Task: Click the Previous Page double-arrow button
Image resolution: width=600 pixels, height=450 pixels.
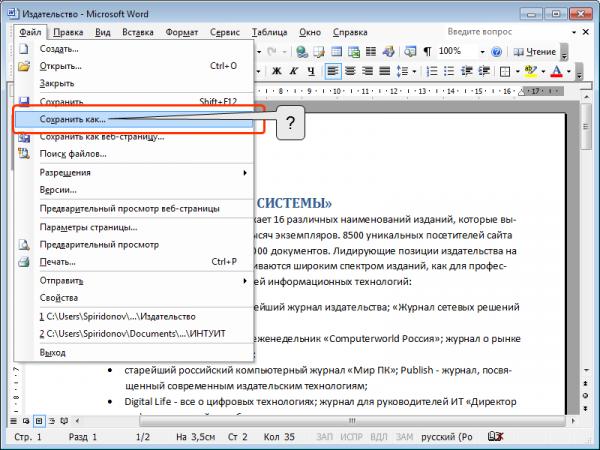Action: coord(585,383)
